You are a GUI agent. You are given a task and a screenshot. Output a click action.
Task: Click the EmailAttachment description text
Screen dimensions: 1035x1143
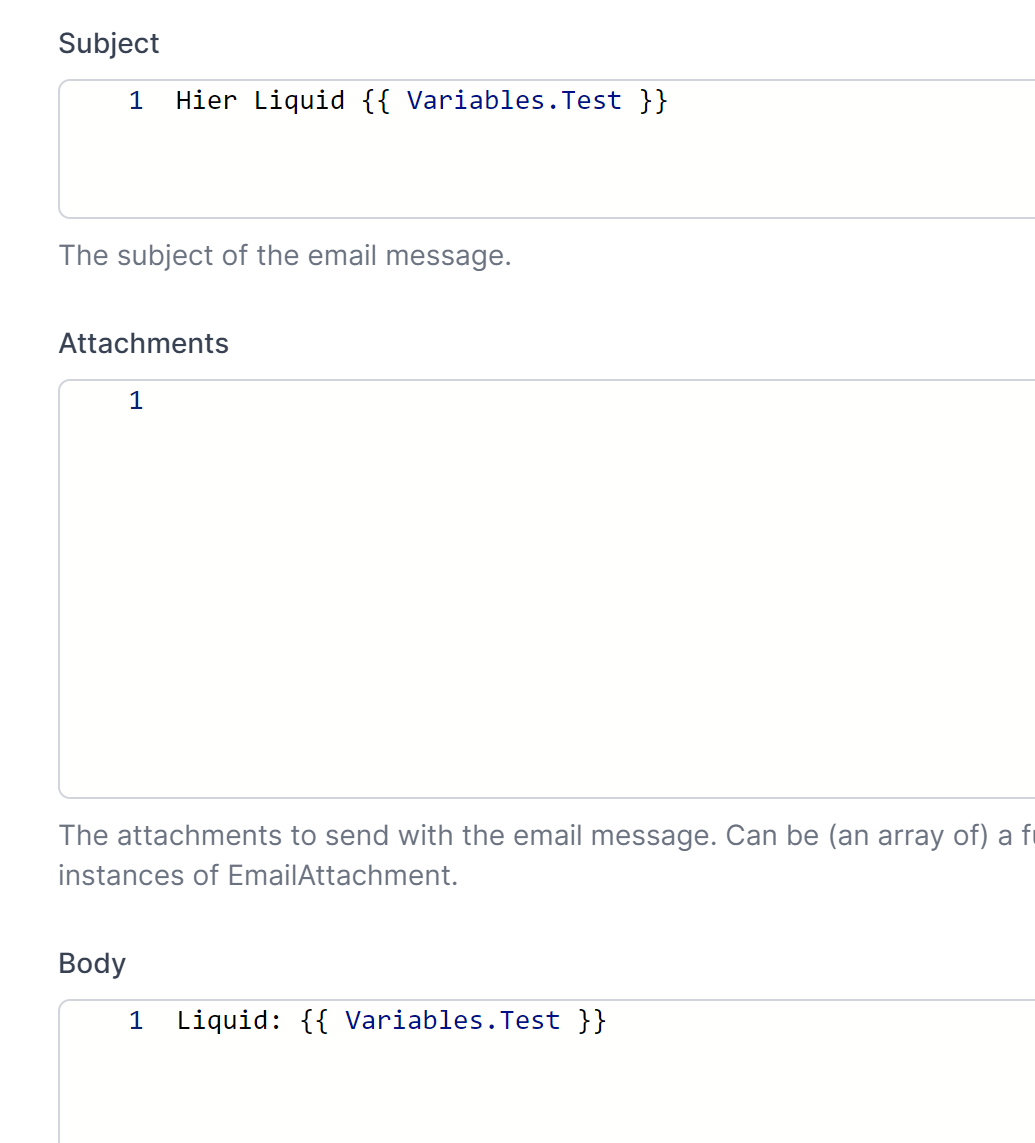pyautogui.click(x=258, y=875)
